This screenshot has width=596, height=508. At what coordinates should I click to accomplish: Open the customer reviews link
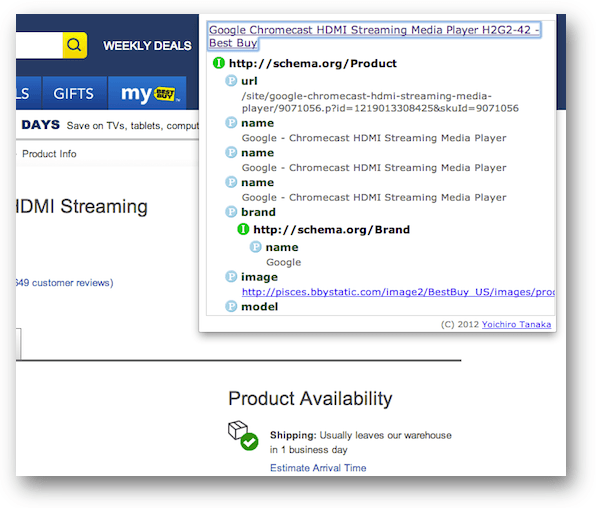click(x=65, y=283)
